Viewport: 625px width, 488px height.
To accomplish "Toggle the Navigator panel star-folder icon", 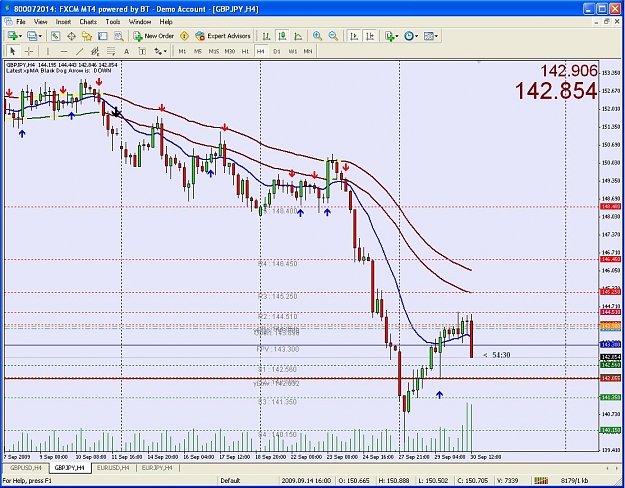I will click(87, 36).
